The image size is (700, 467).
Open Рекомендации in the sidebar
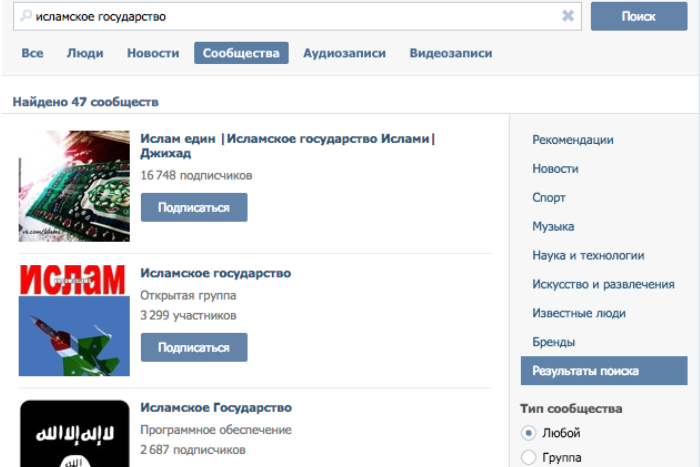point(573,140)
